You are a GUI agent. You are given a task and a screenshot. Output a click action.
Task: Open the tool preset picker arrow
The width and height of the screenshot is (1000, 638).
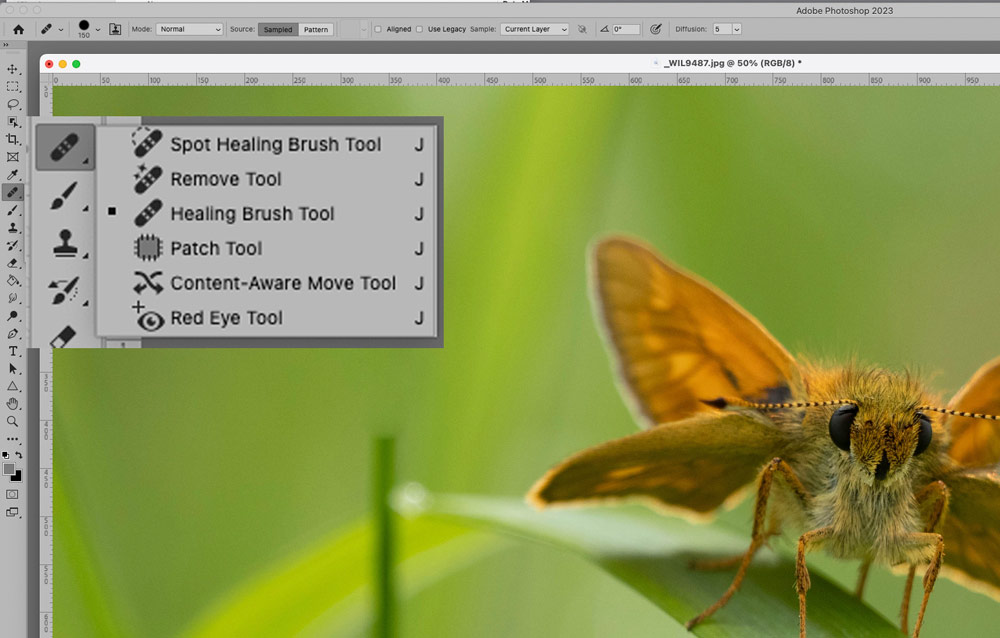[61, 29]
